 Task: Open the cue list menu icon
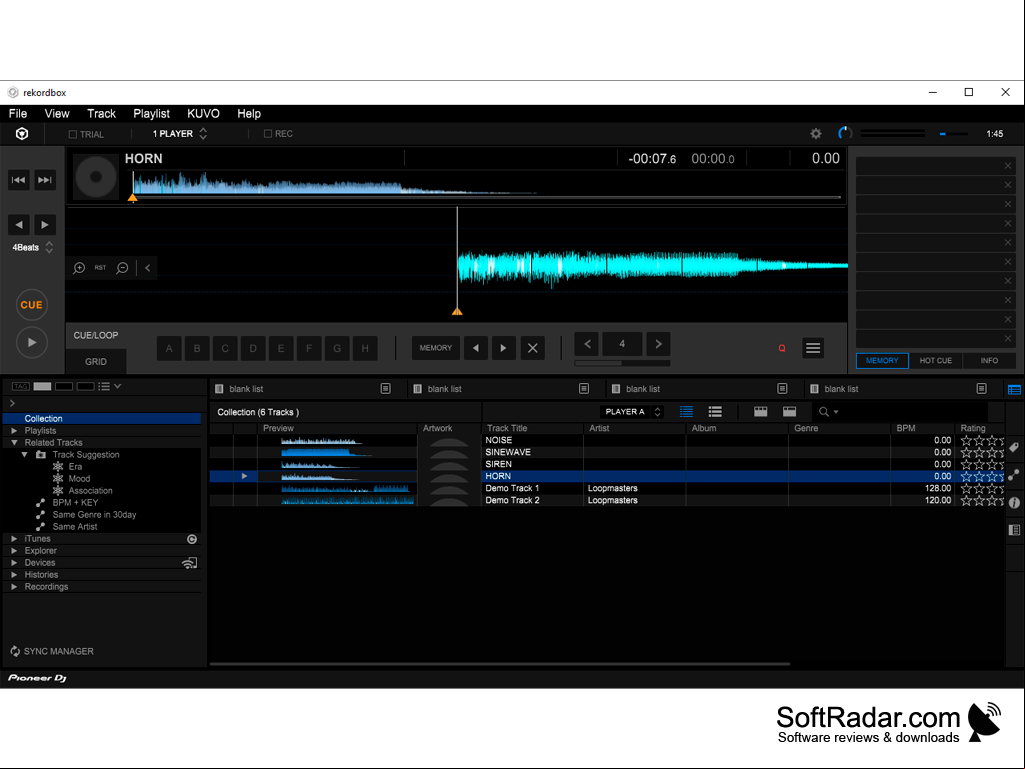813,348
